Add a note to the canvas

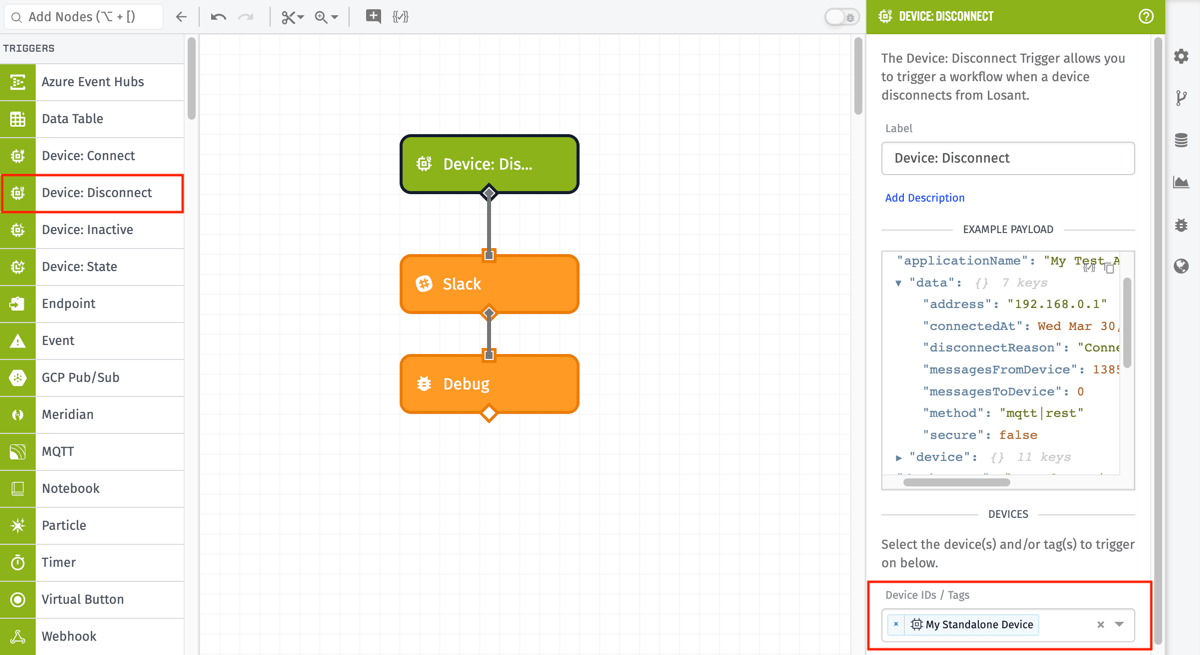(x=373, y=16)
